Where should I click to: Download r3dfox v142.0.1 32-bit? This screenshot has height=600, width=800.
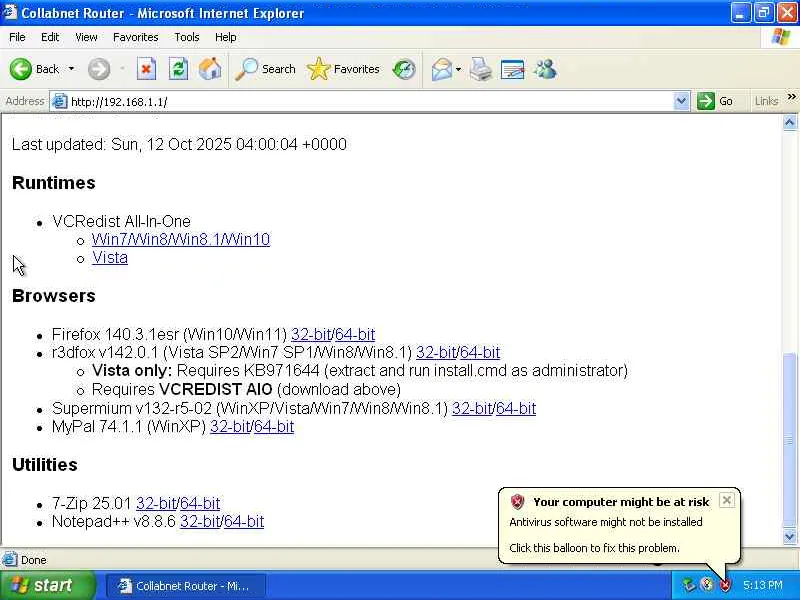[436, 353]
